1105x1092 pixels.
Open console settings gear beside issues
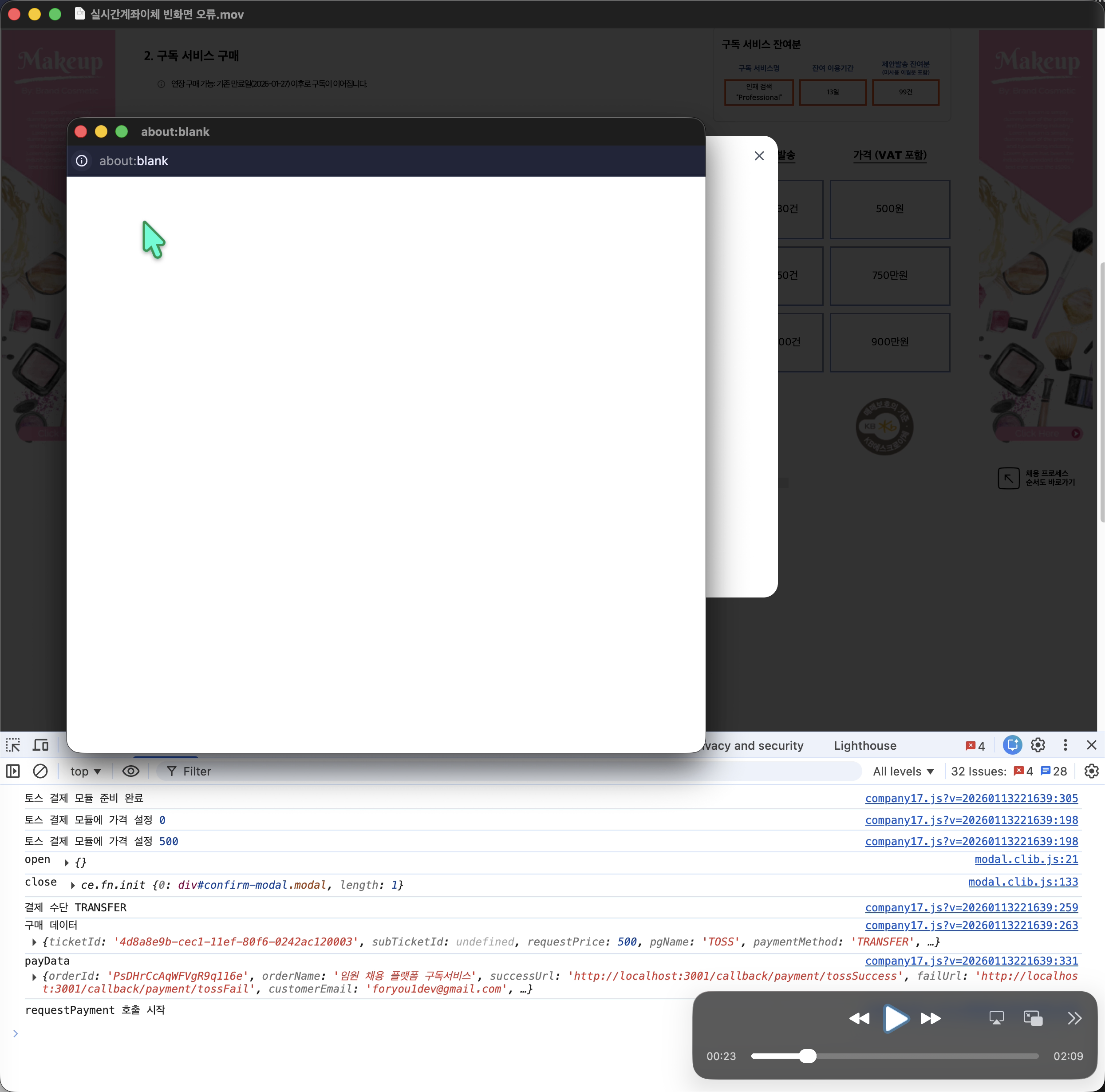coord(1091,771)
